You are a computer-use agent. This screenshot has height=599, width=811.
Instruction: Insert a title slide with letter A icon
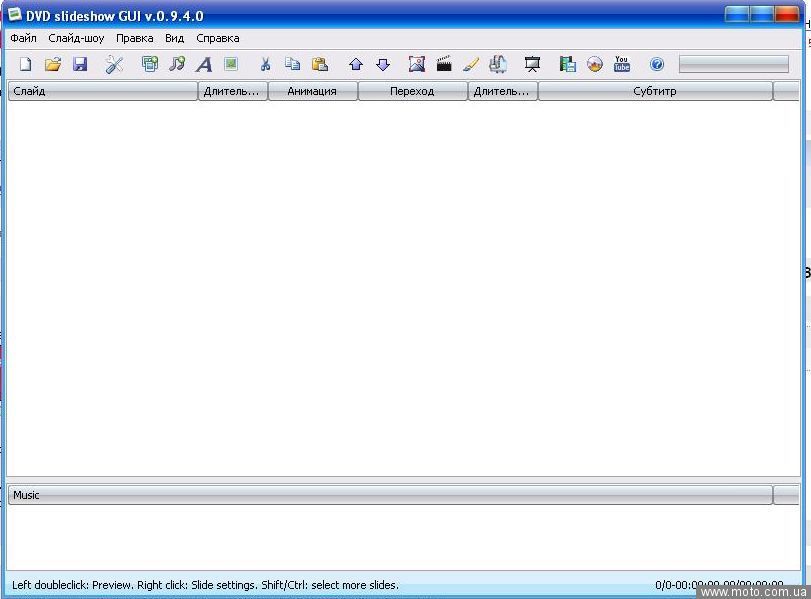pos(204,65)
